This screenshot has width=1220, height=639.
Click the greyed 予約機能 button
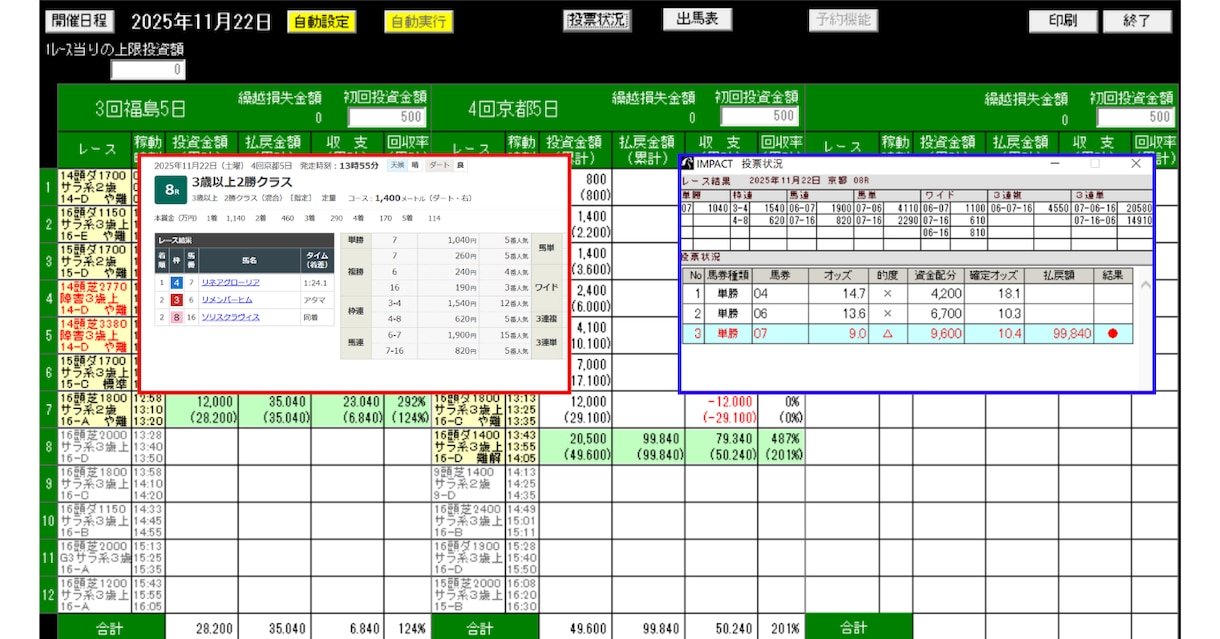click(843, 19)
